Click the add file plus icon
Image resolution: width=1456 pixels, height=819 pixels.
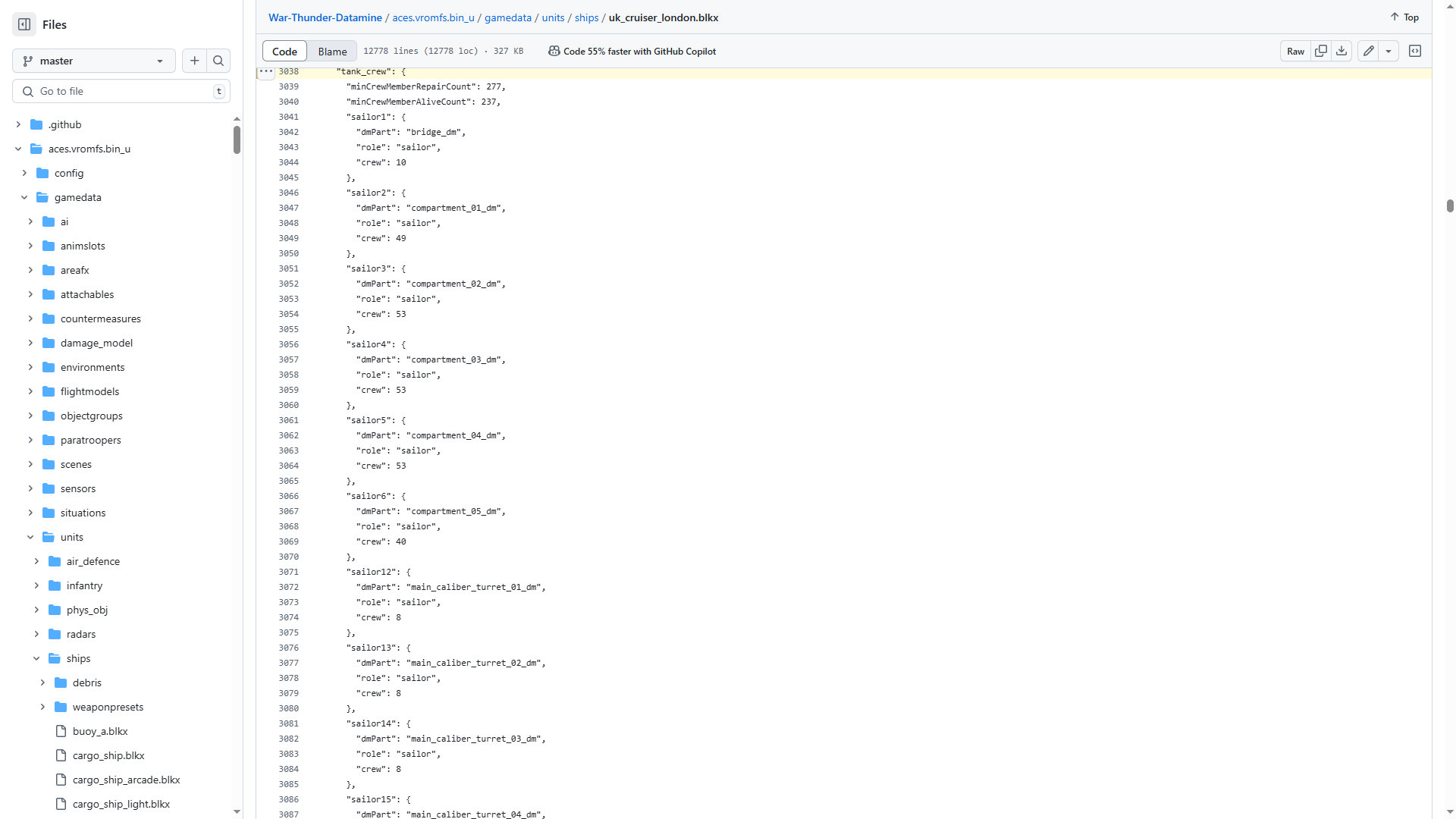pos(194,61)
